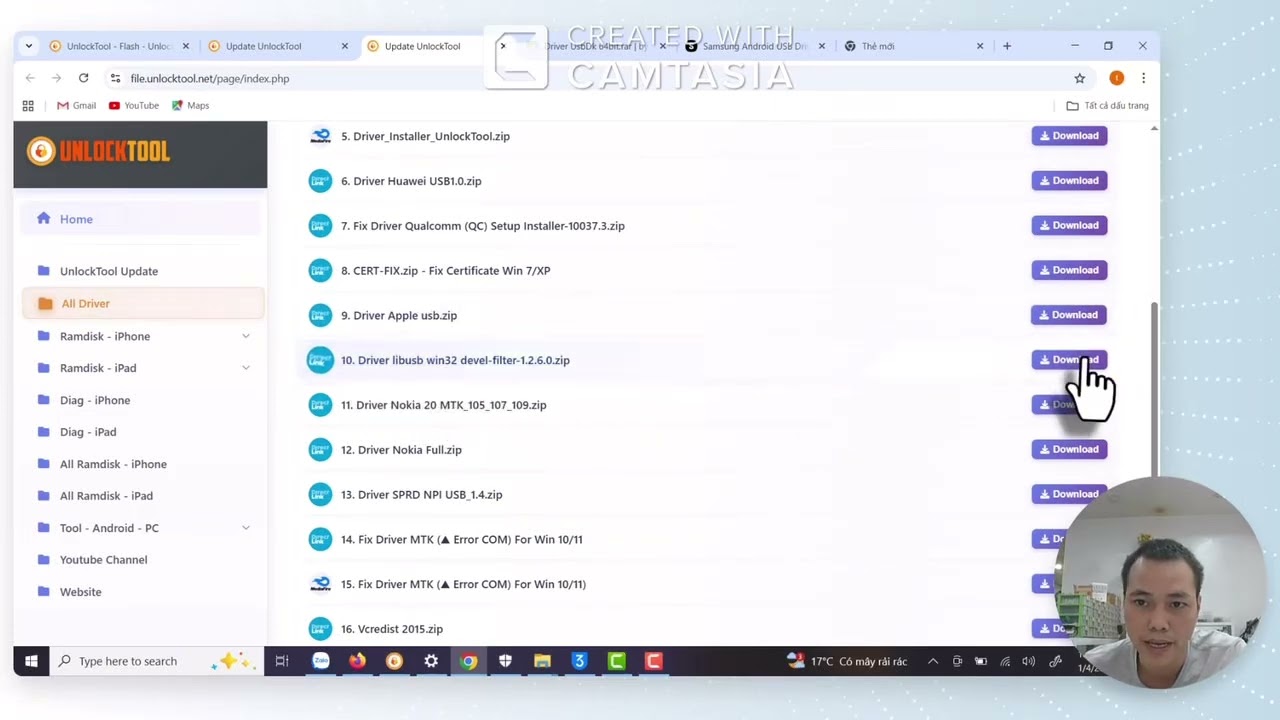Click the row 15 Fix Driver MTK MediaFire icon

point(320,584)
